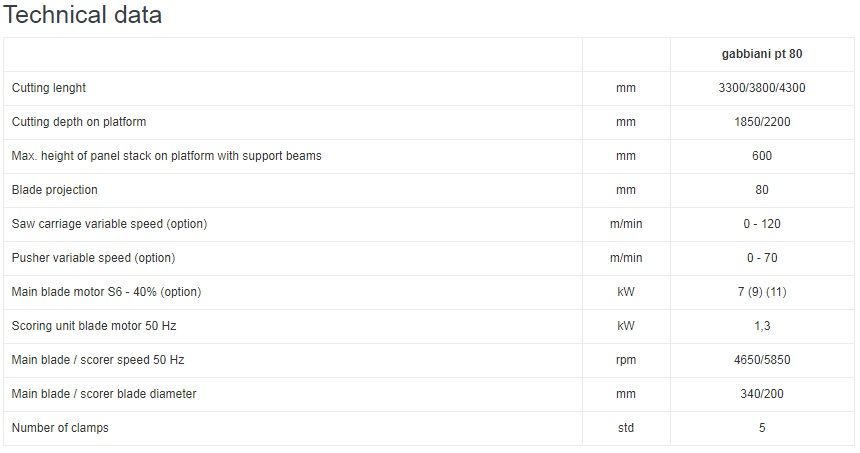Select the 3300/3800/4300 value cell
Screen dimensions: 860x453
[762, 88]
